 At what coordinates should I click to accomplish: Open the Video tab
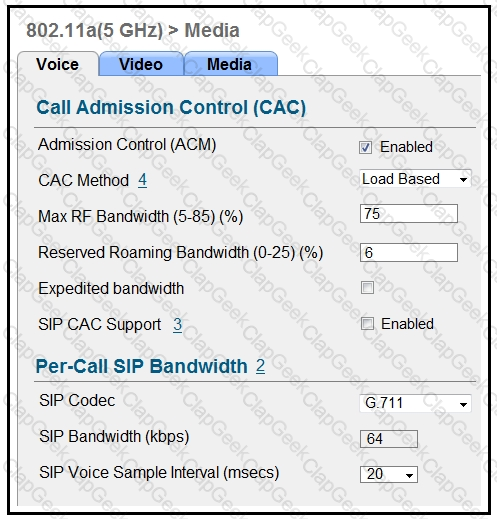click(141, 64)
